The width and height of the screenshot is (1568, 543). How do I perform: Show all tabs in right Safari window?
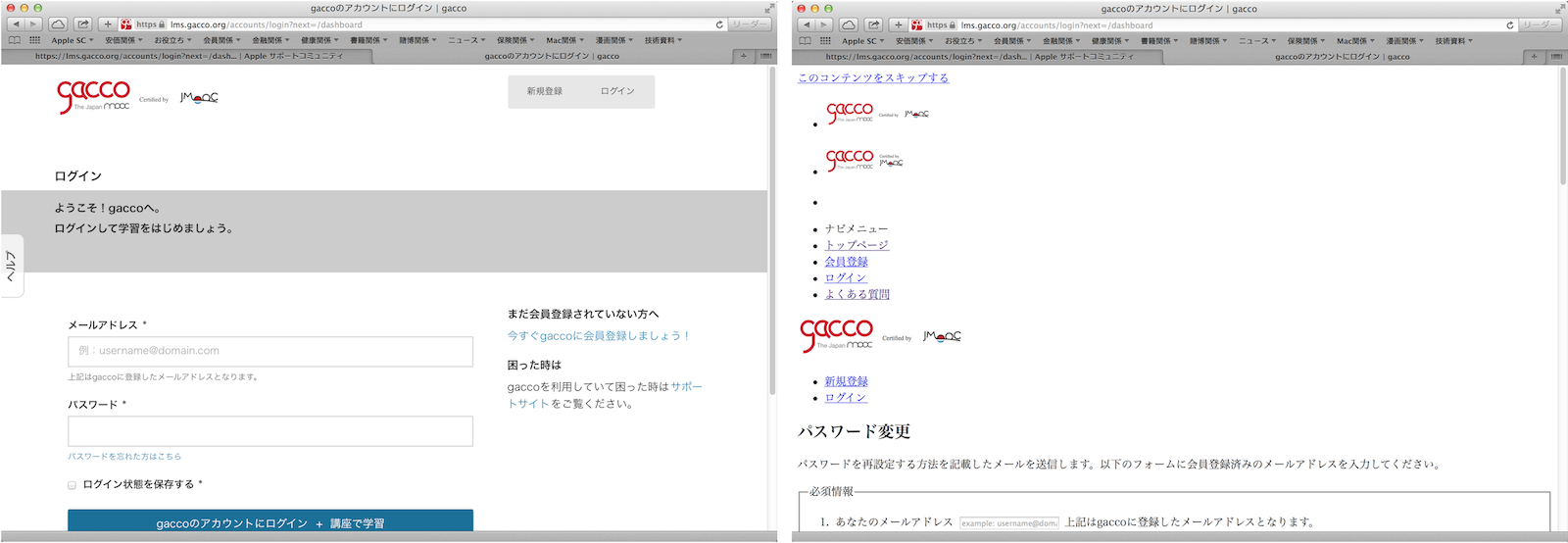click(1556, 57)
